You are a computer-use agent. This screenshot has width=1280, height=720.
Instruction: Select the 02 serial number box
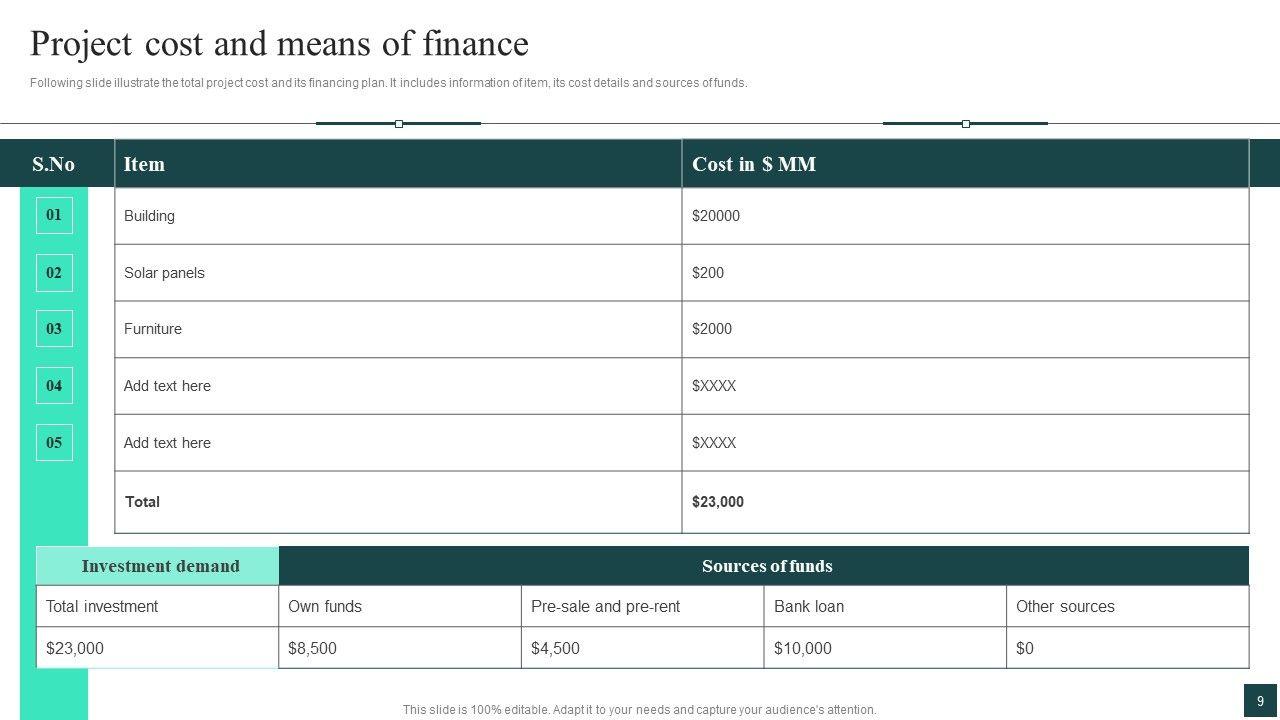click(x=54, y=273)
